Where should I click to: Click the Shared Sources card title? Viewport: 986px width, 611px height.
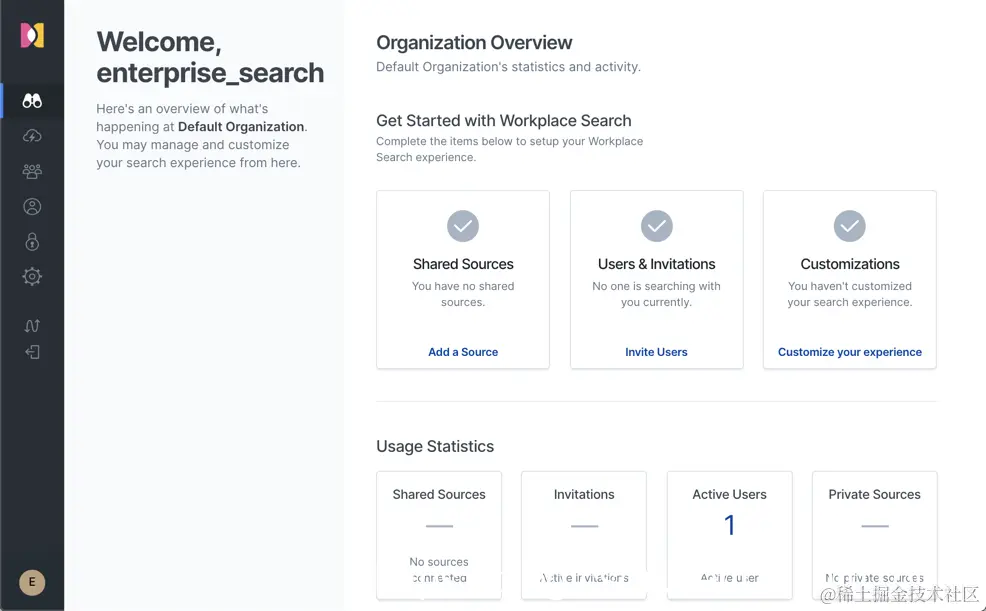(463, 264)
